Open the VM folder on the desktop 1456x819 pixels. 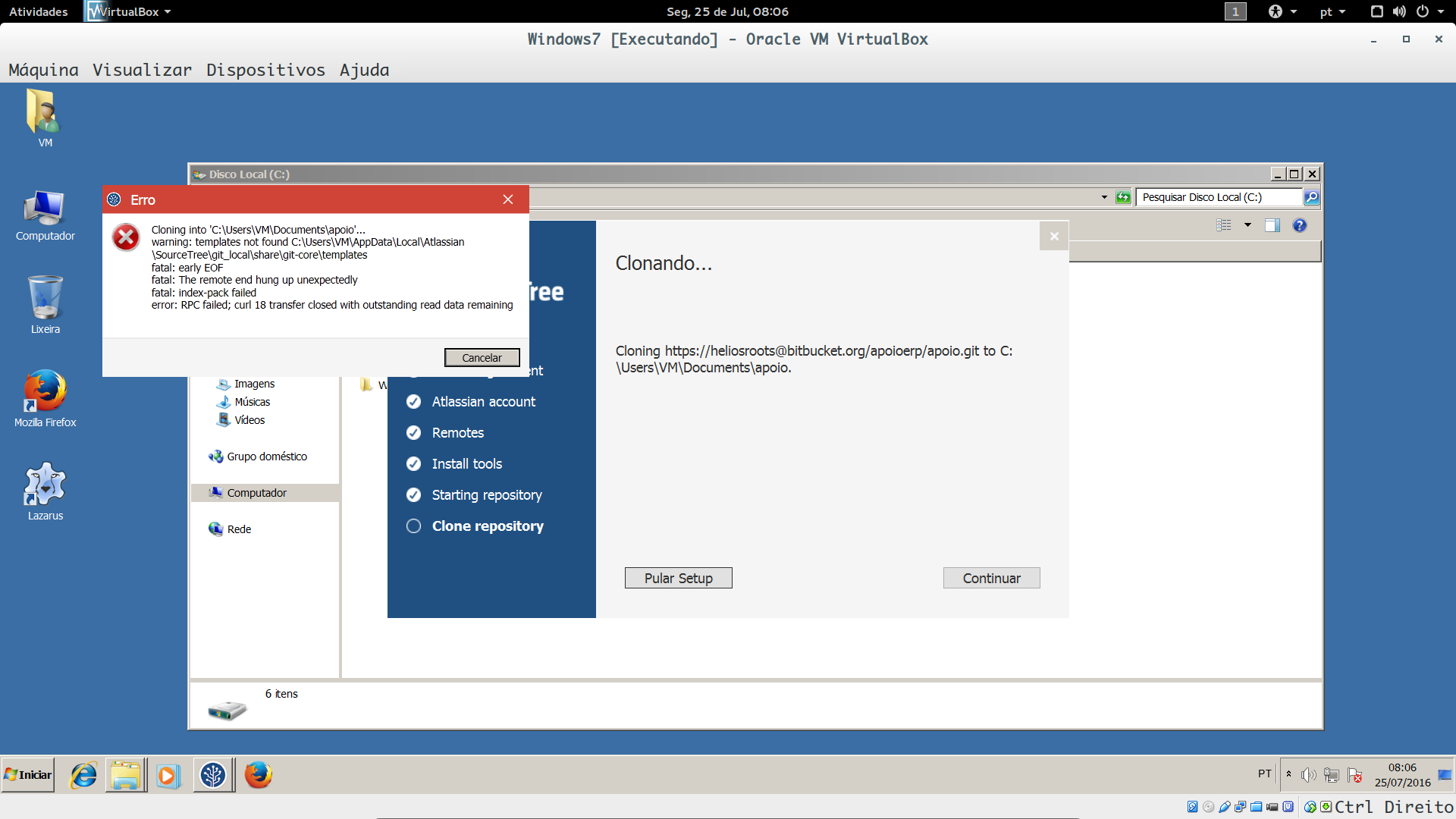(45, 118)
